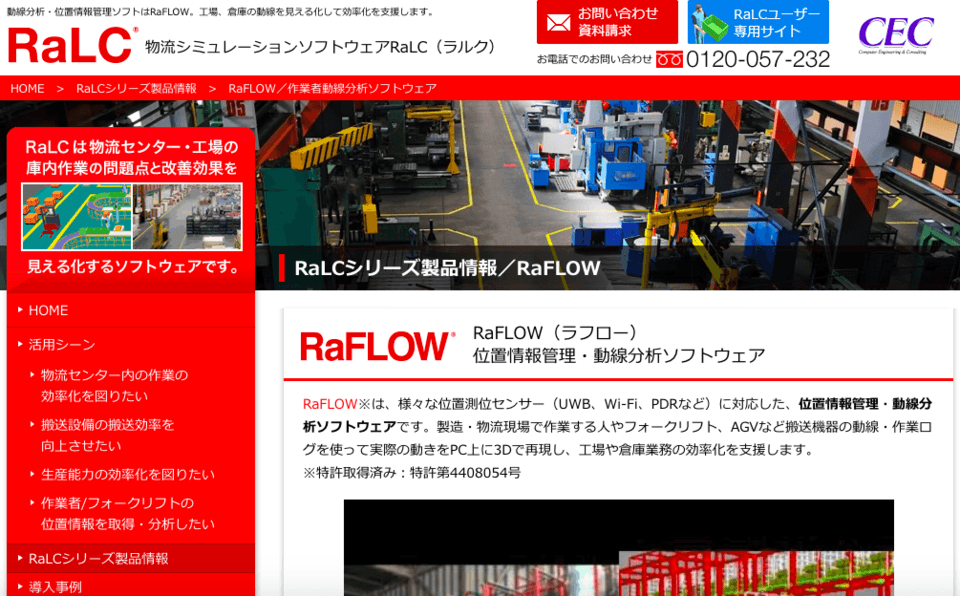Click the free dial phone icon
Screen dimensions: 960x596
point(669,60)
